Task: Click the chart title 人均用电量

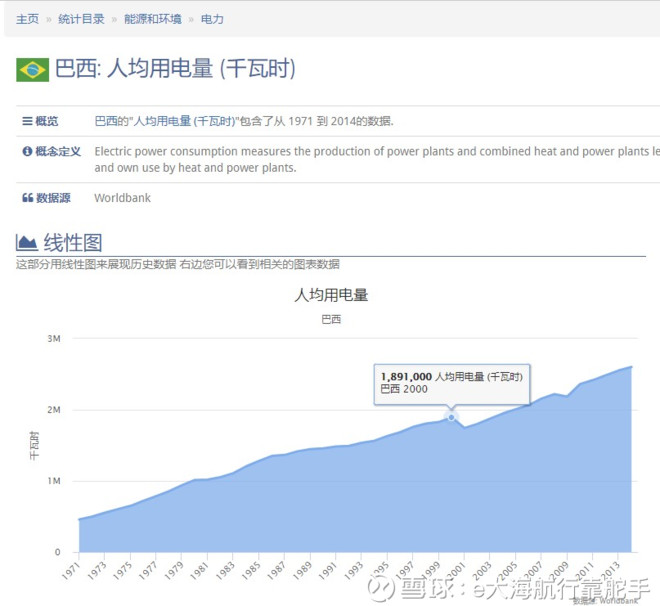Action: (x=331, y=295)
